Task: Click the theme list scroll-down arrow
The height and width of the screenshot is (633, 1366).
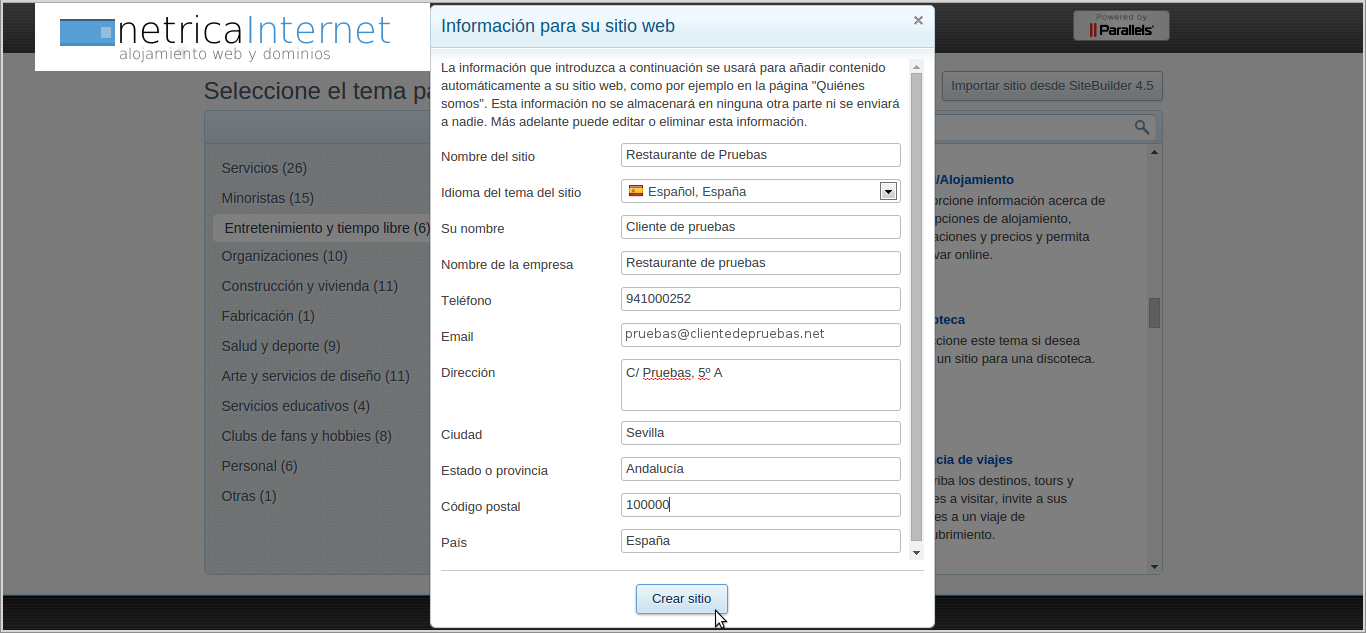Action: pos(1154,567)
